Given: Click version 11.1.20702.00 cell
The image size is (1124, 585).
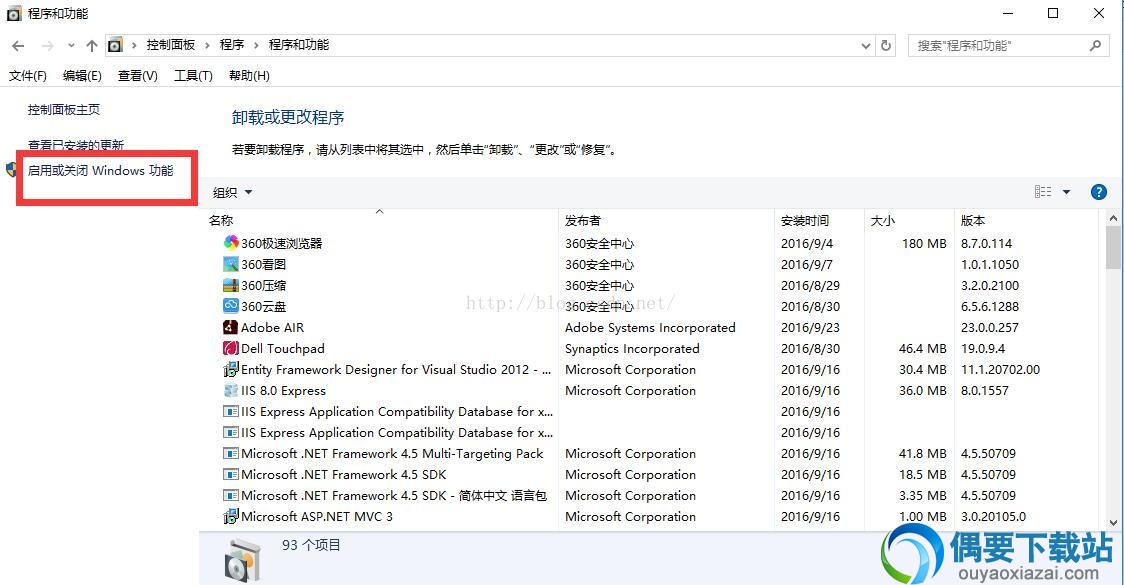Looking at the screenshot, I should (x=1000, y=369).
